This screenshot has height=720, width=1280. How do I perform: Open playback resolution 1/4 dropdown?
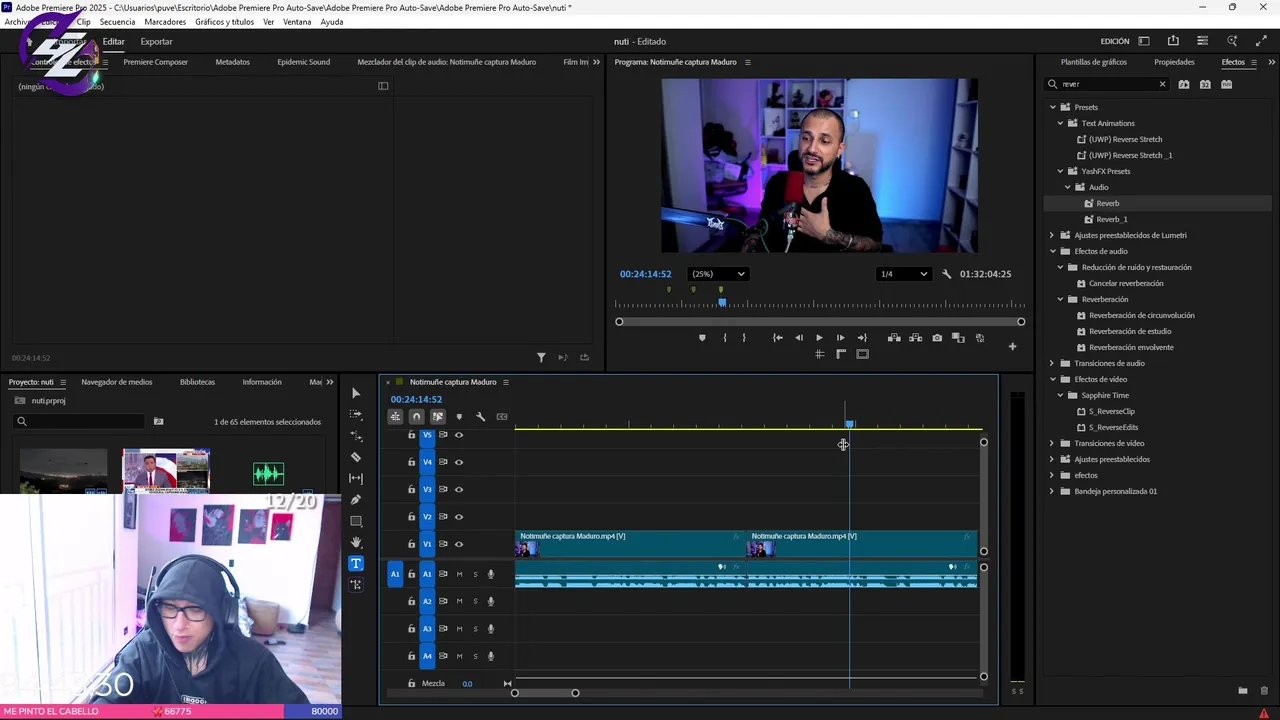904,274
